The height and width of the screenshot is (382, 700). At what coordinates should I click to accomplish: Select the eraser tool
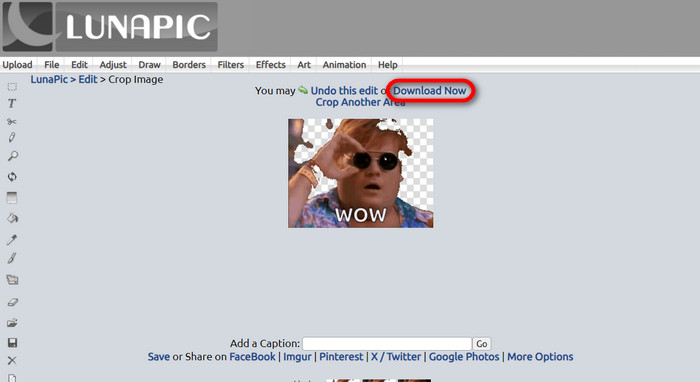[12, 302]
